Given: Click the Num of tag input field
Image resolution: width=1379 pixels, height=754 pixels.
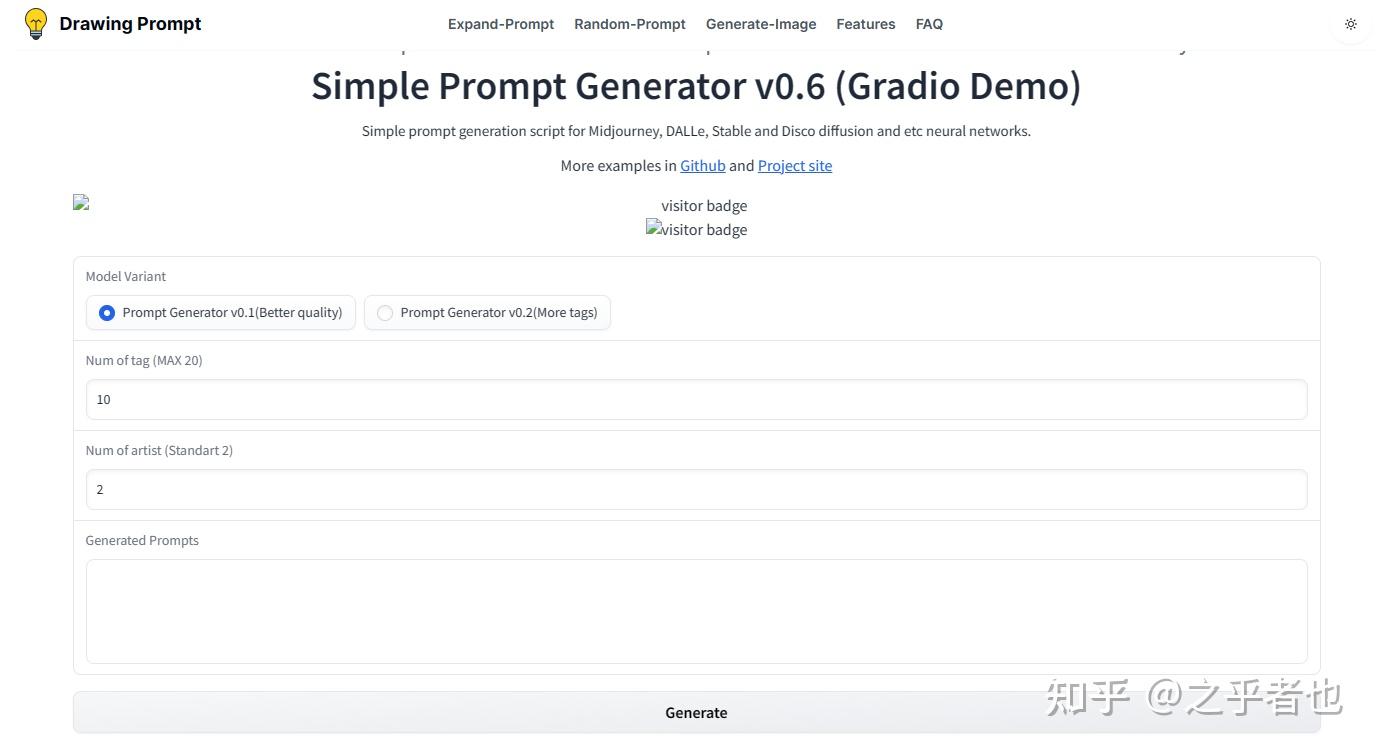Looking at the screenshot, I should 696,399.
